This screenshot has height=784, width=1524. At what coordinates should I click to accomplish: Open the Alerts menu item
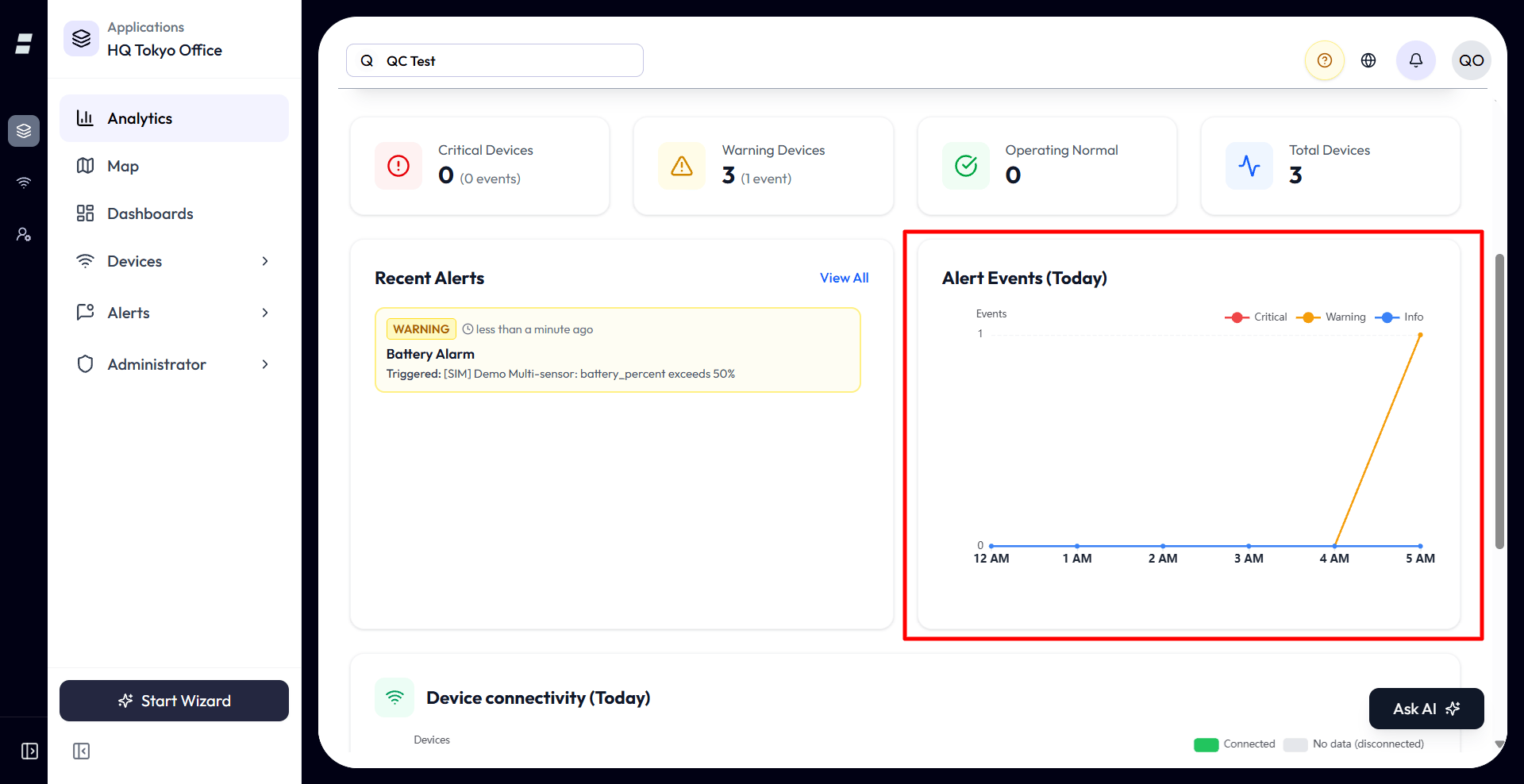click(x=174, y=313)
